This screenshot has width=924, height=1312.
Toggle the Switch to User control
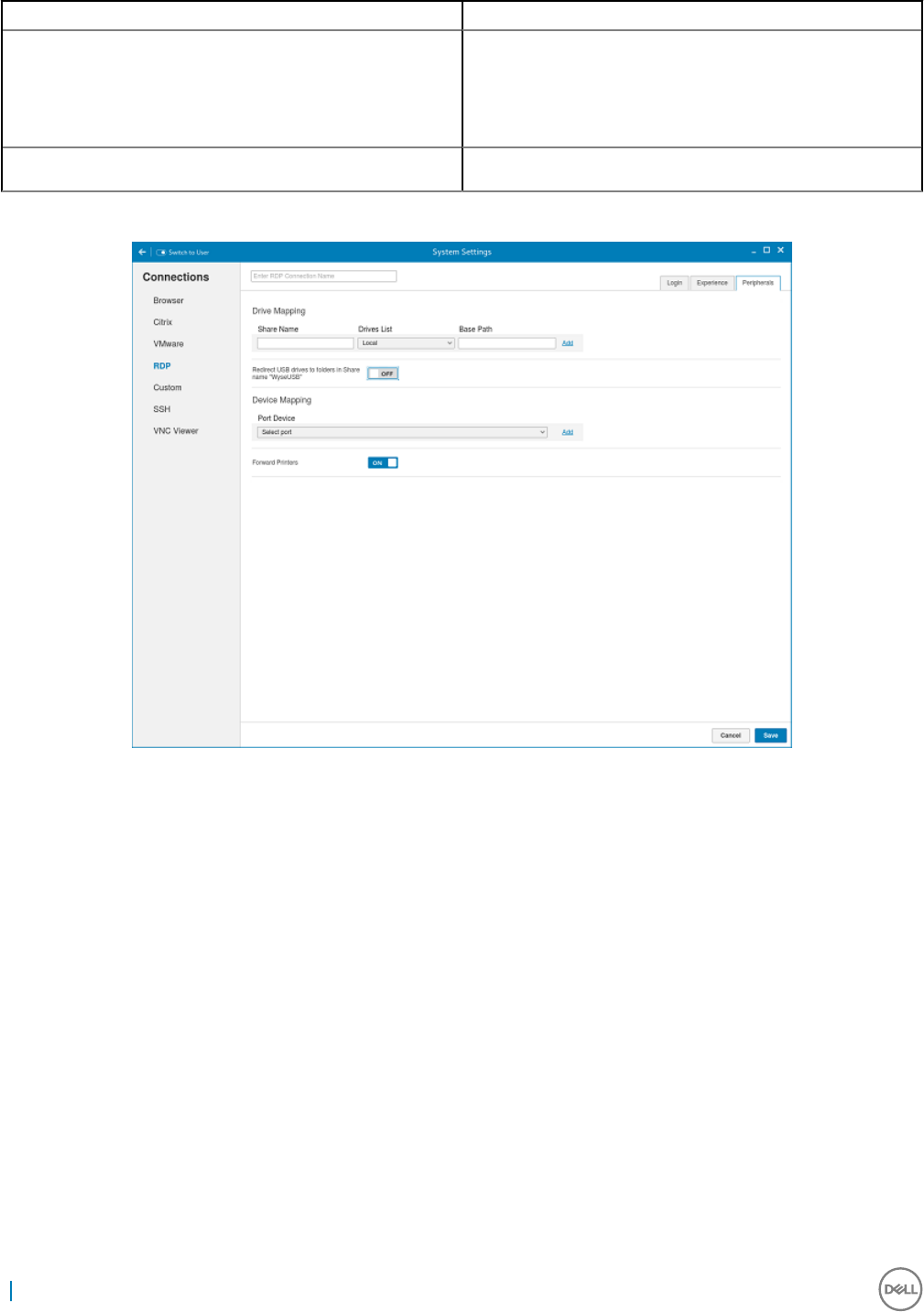point(183,253)
